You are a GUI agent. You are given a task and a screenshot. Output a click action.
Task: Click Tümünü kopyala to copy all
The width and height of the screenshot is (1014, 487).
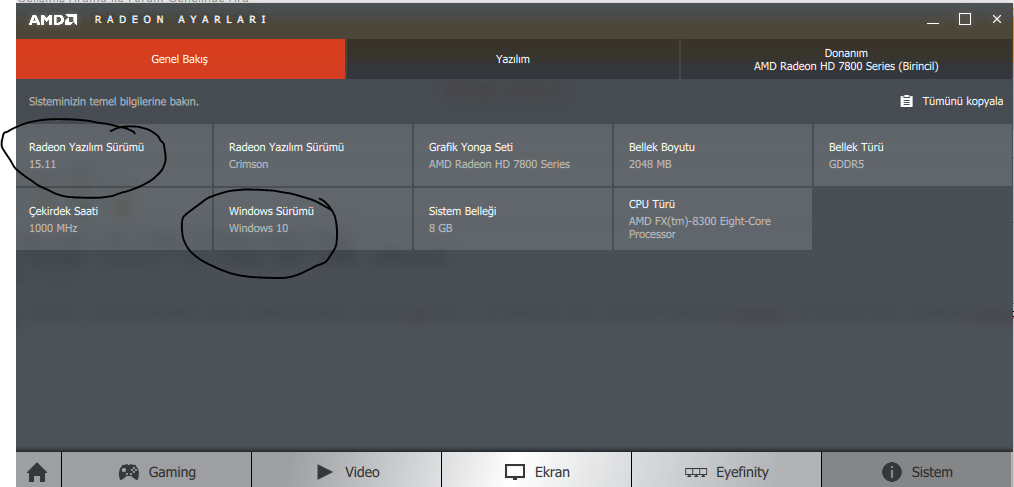[x=951, y=102]
